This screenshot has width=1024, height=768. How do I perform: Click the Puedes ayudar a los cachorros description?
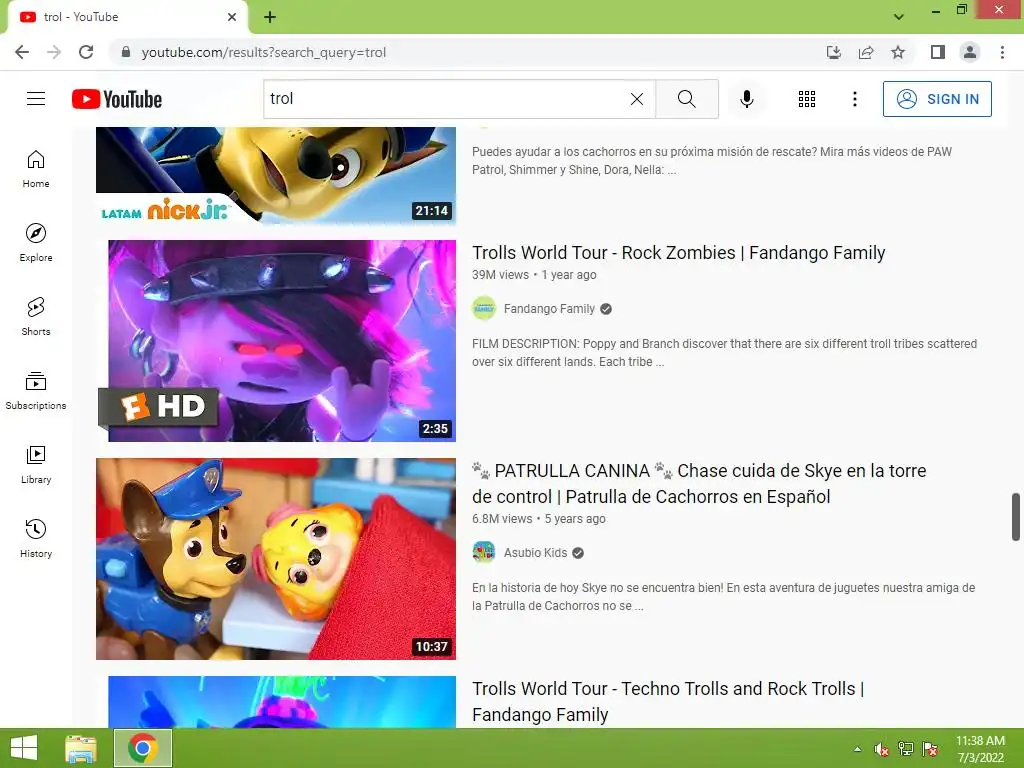point(712,161)
